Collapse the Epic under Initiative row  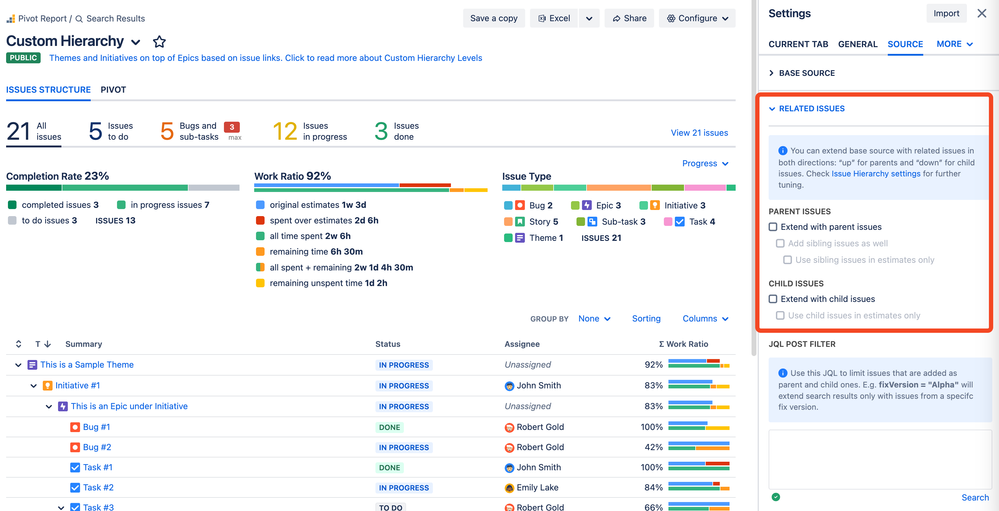[x=49, y=407]
